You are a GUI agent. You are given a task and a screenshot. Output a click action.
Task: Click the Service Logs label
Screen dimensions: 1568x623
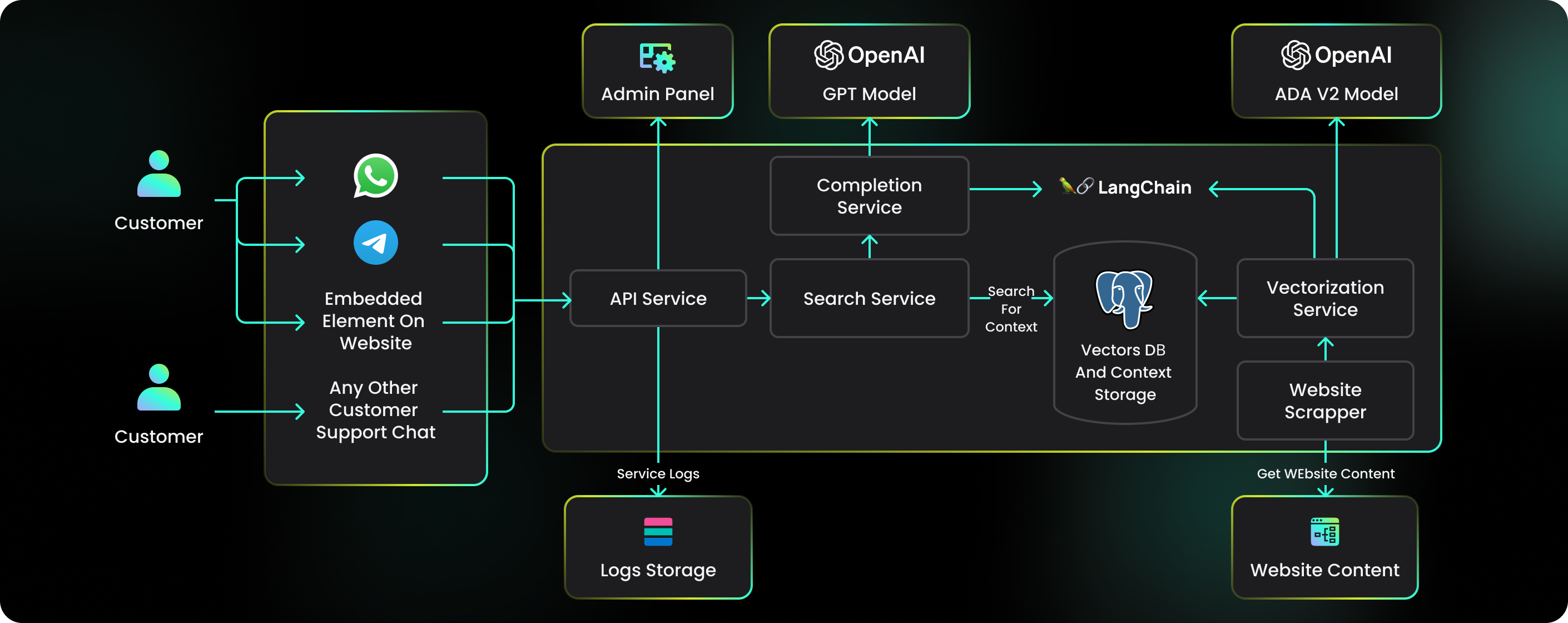pyautogui.click(x=657, y=473)
